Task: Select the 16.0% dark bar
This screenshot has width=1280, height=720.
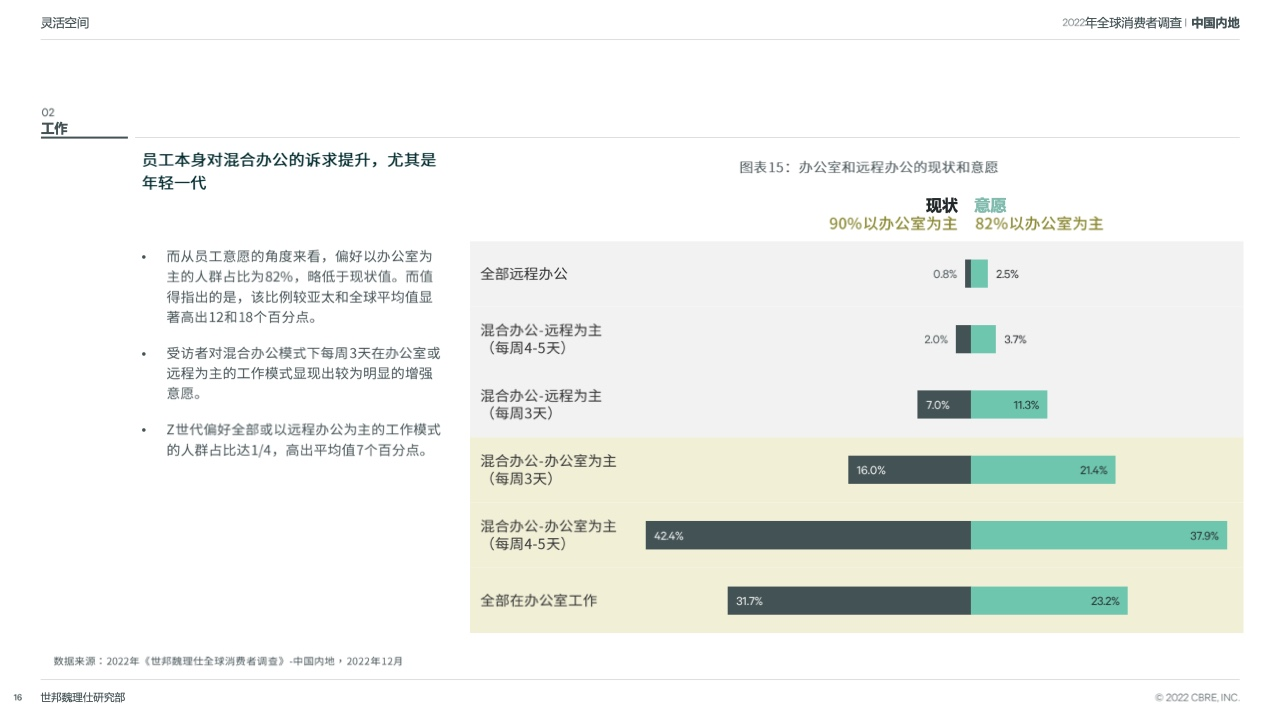Action: tap(910, 470)
